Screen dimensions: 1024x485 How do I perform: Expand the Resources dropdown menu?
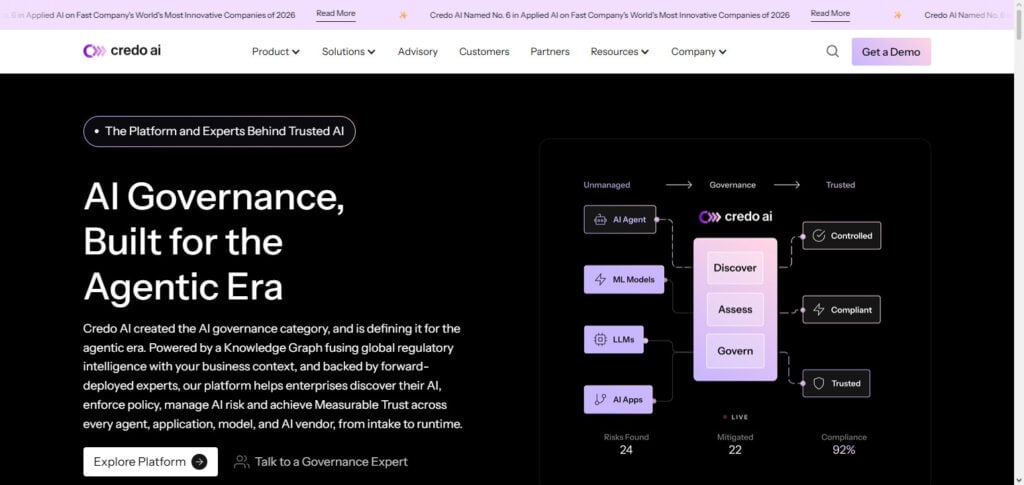tap(620, 52)
